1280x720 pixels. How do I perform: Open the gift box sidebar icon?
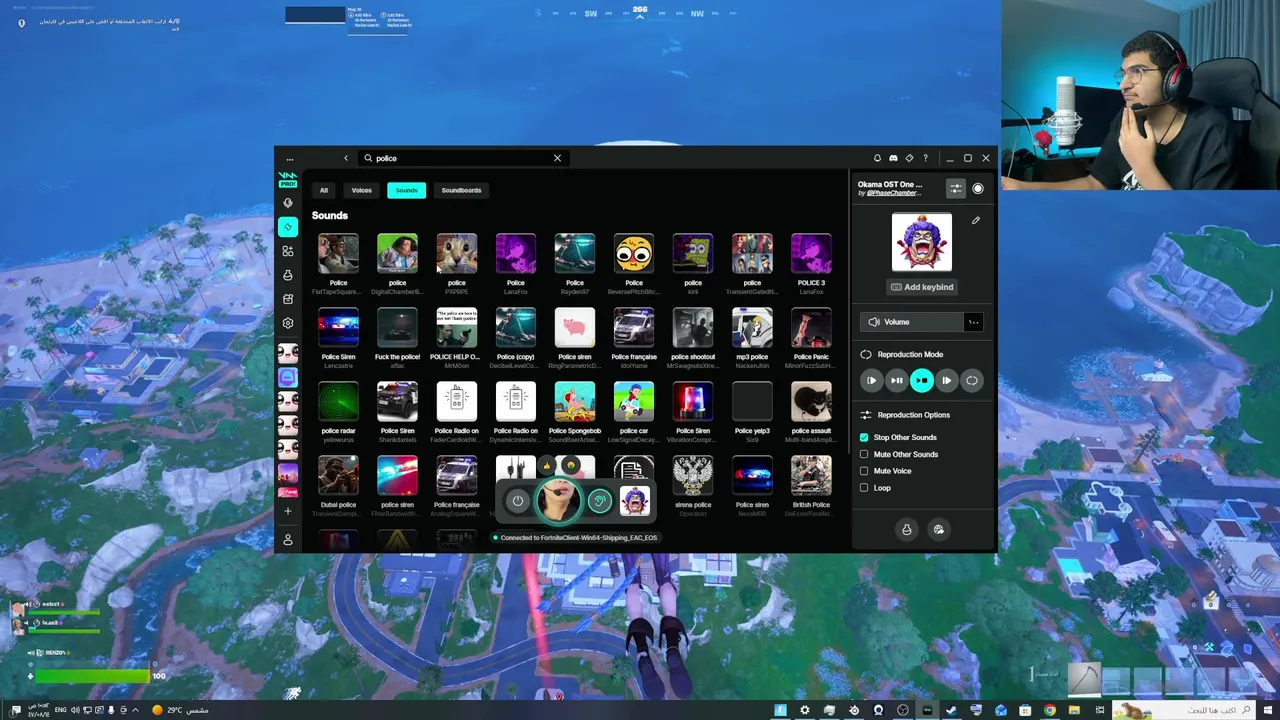[288, 299]
